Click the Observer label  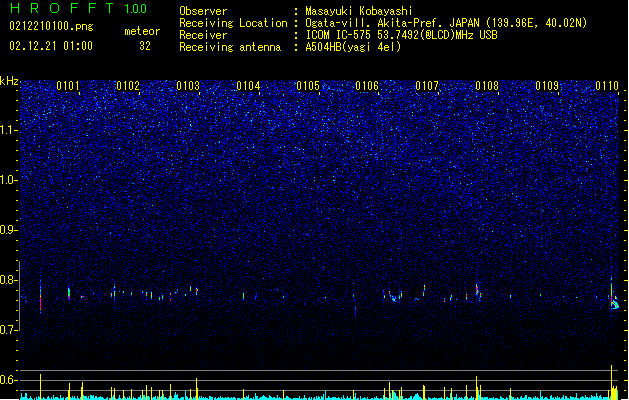(203, 11)
